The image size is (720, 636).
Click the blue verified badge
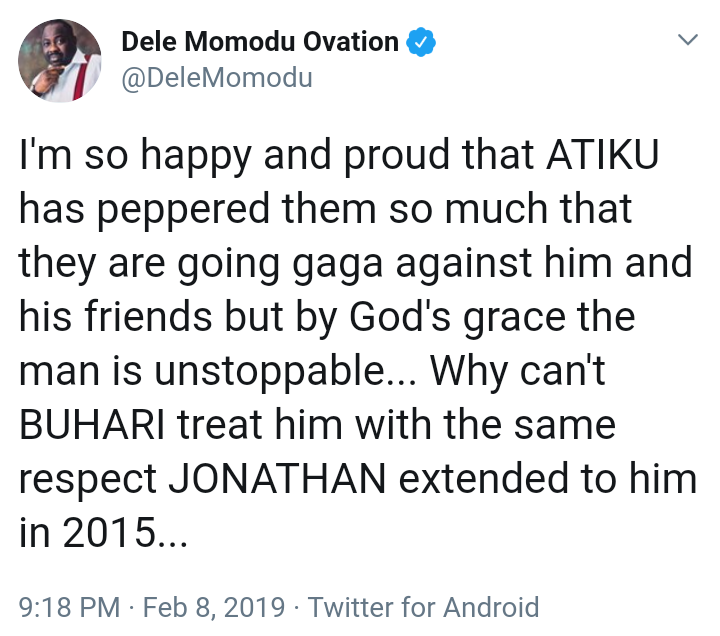click(x=421, y=42)
